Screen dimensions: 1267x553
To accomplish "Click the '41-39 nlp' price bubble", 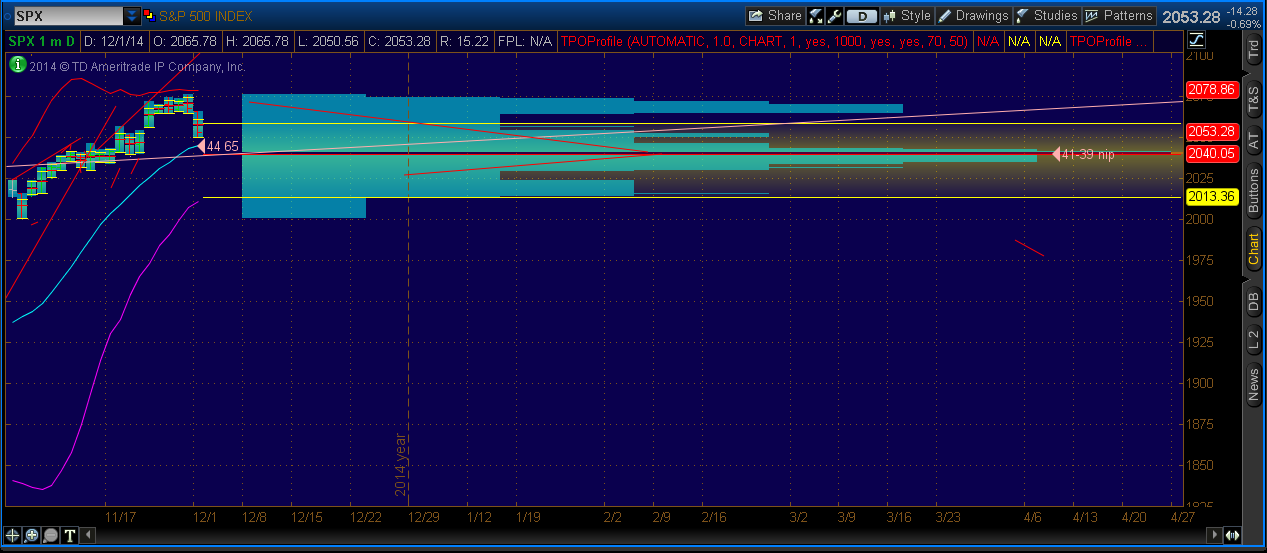I will coord(1084,154).
